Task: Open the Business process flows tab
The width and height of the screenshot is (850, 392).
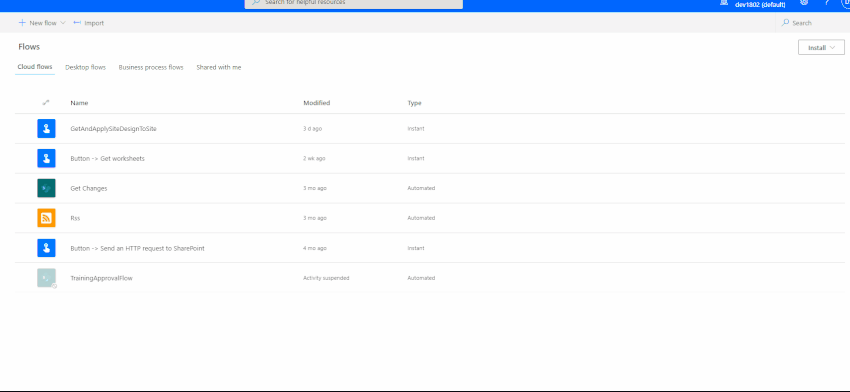Action: pos(151,67)
